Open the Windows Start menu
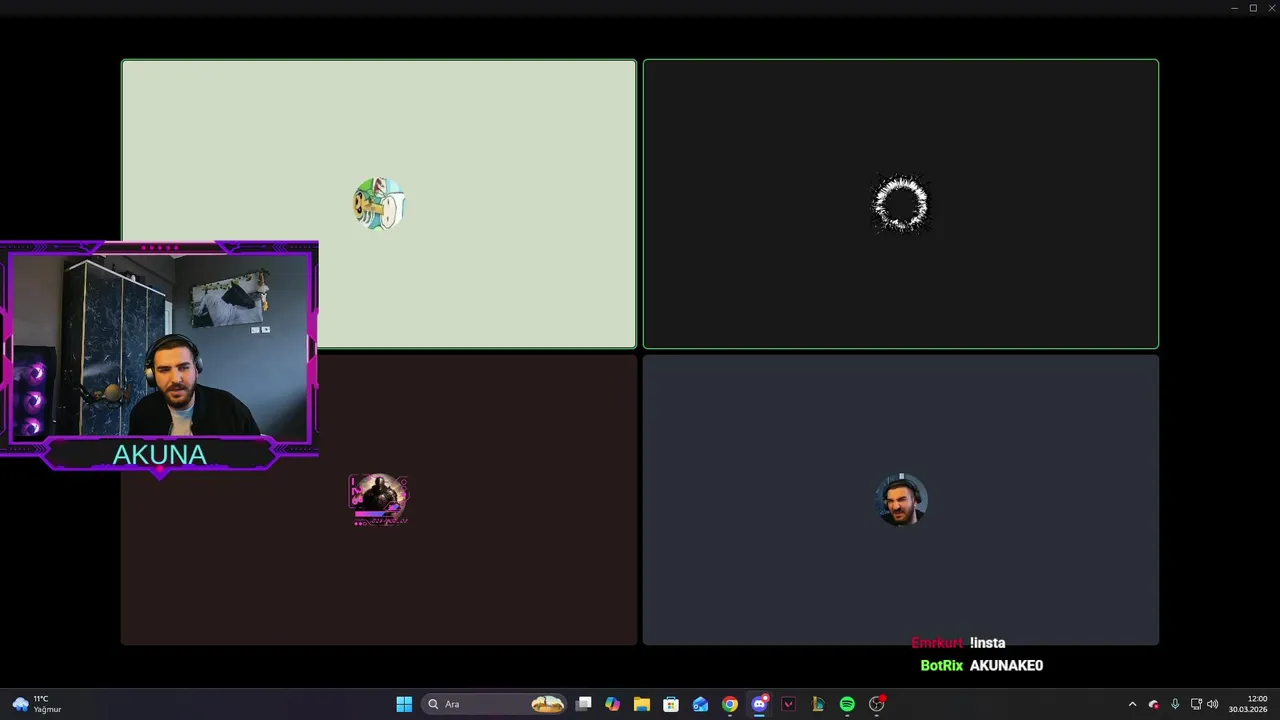1280x720 pixels. (x=404, y=704)
